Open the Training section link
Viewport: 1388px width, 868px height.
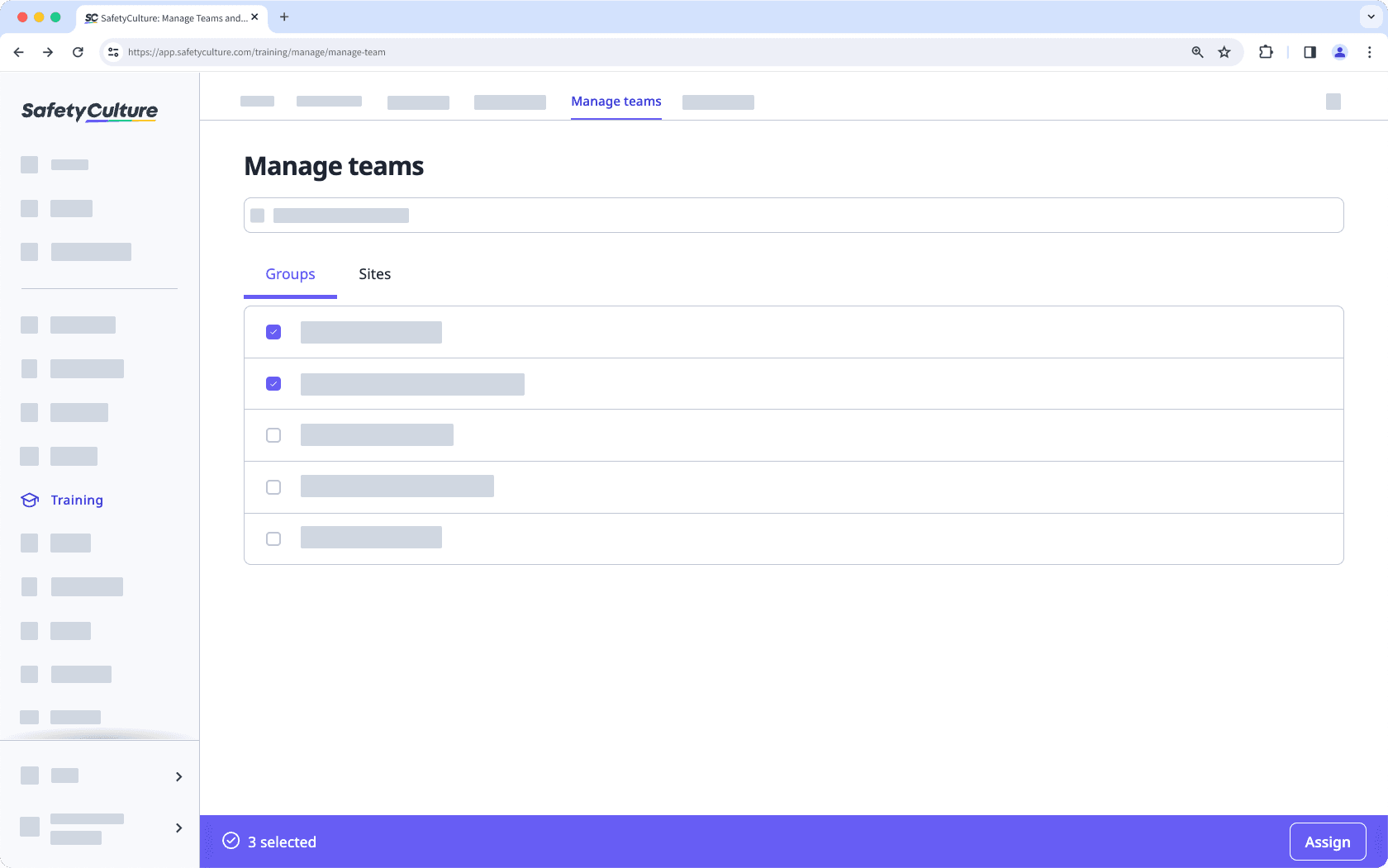77,500
